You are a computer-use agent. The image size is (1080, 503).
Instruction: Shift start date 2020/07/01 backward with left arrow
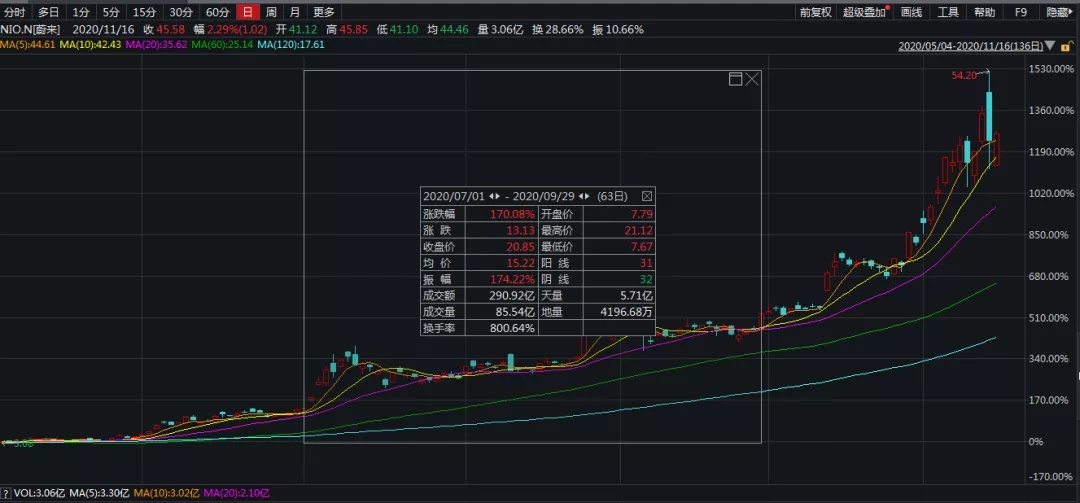tap(492, 196)
